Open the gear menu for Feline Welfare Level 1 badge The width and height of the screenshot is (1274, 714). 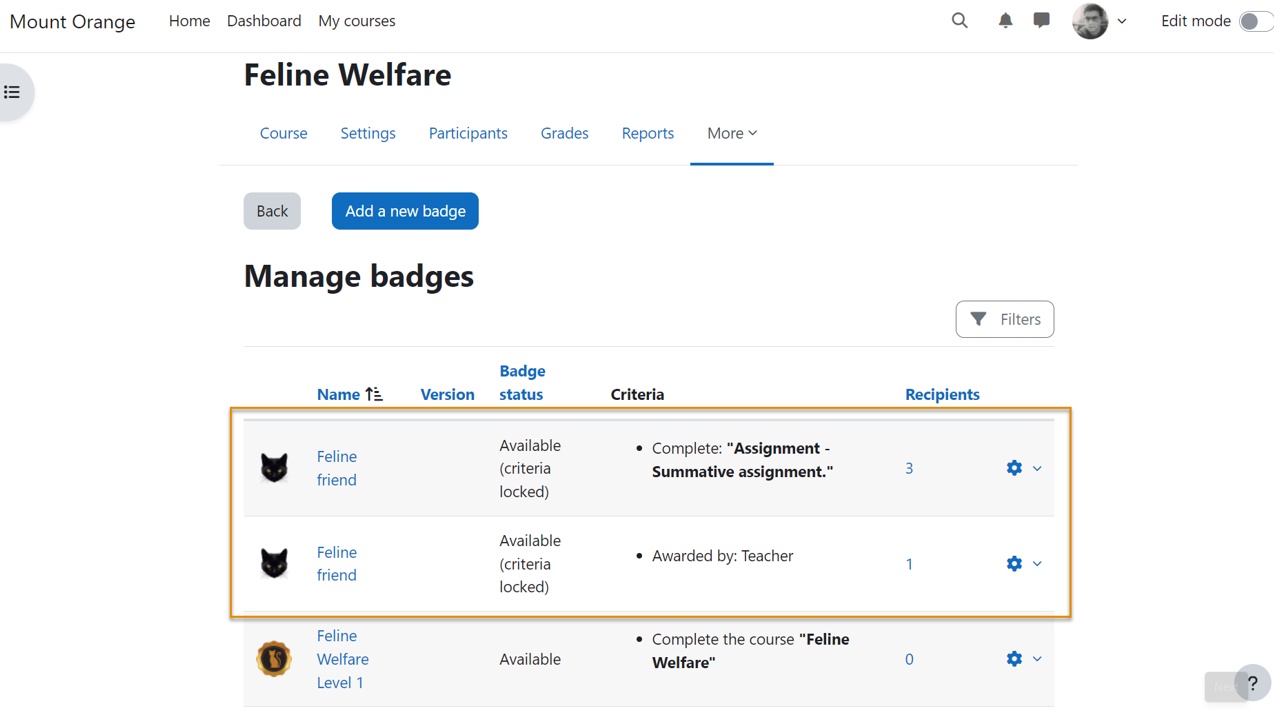coord(1013,658)
